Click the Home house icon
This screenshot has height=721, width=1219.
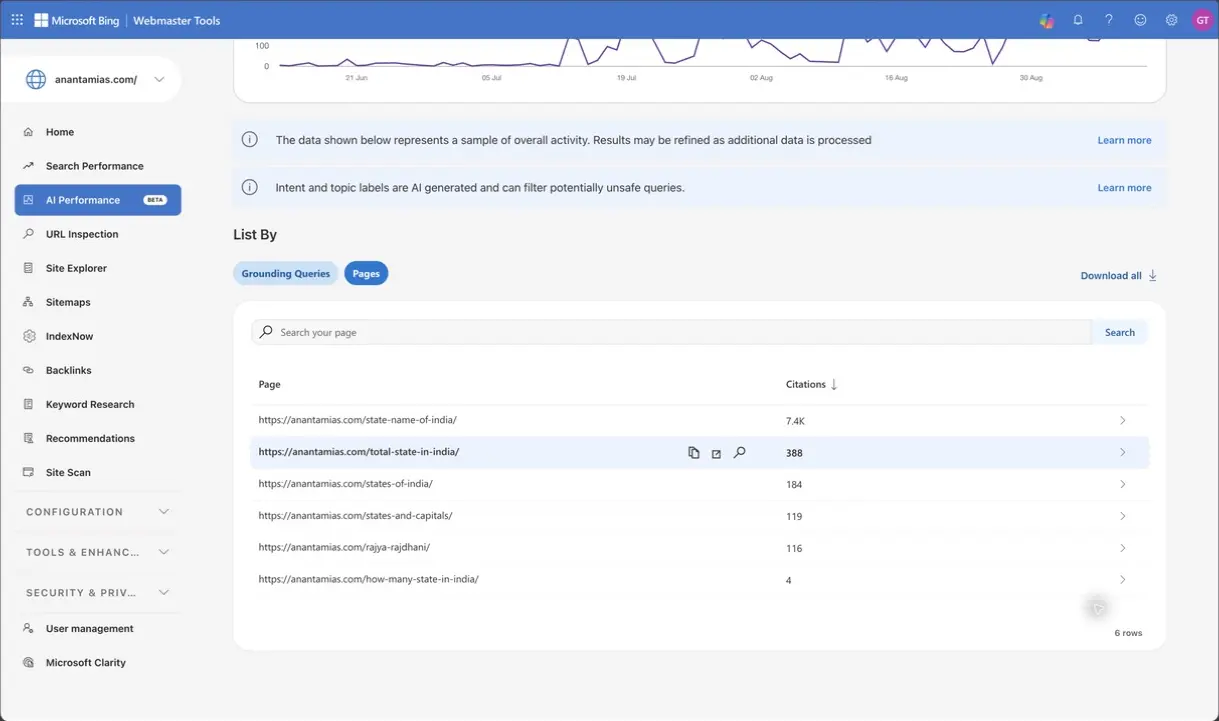(x=28, y=132)
